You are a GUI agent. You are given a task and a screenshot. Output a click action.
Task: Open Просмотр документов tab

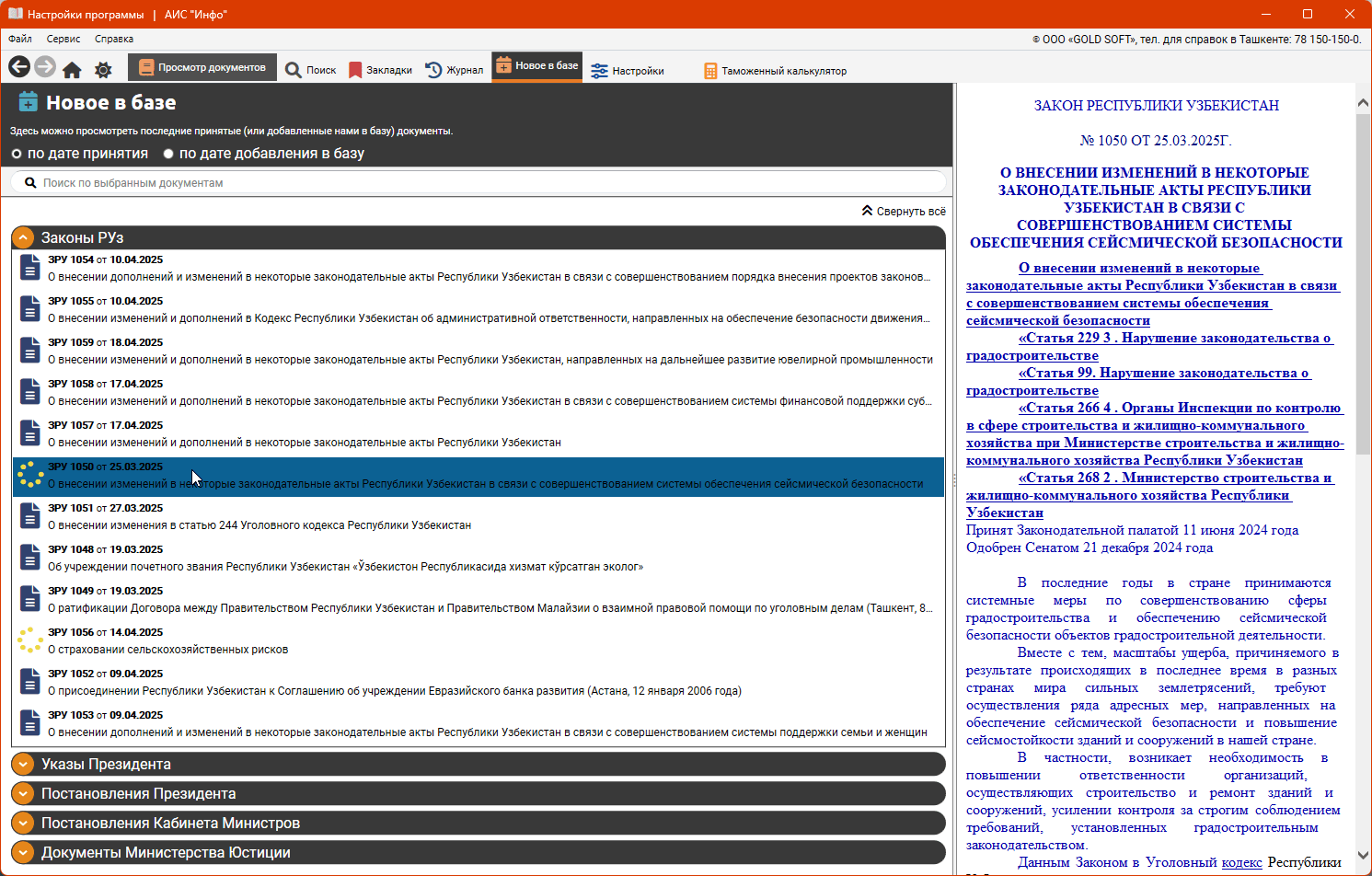click(202, 67)
